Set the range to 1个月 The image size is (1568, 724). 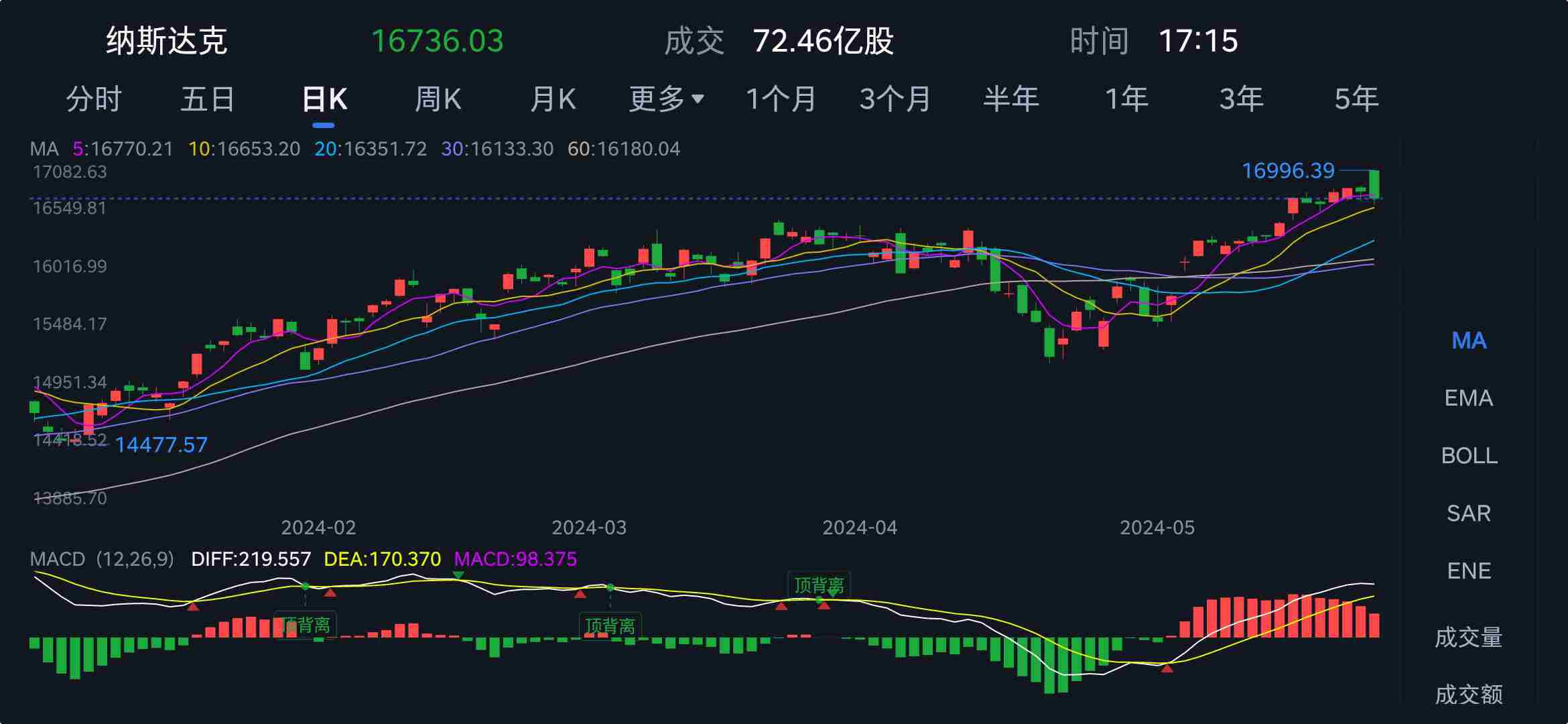[781, 99]
